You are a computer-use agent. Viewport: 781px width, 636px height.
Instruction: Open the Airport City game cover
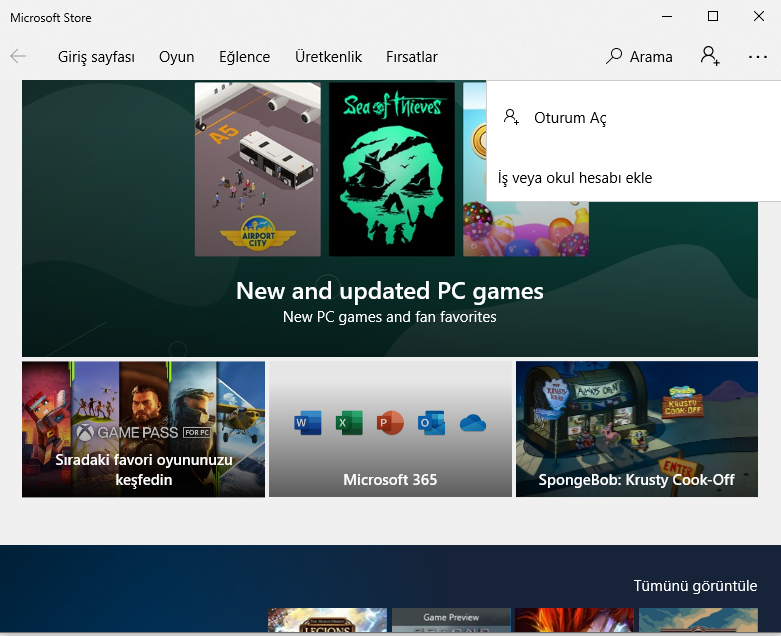(x=258, y=169)
